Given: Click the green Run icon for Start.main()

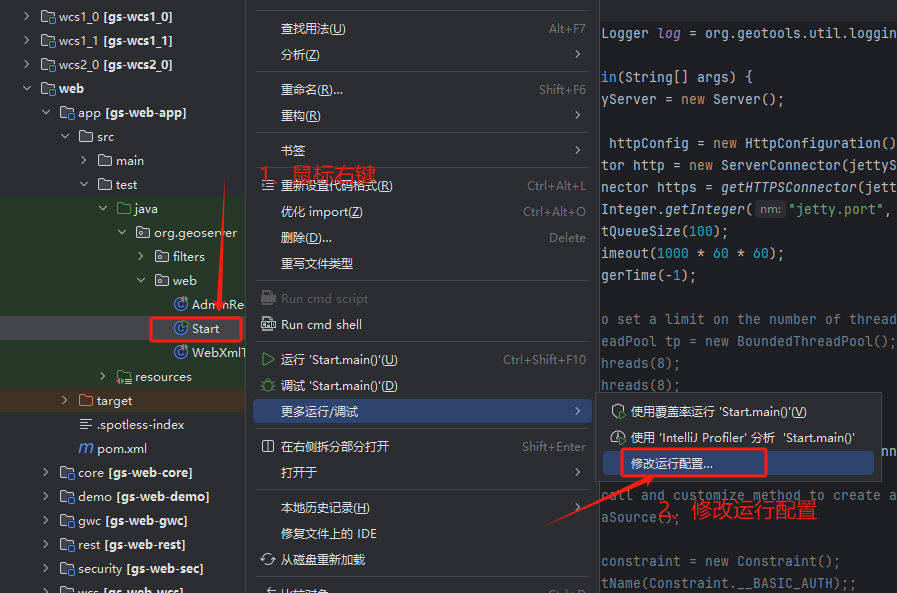Looking at the screenshot, I should click(268, 359).
